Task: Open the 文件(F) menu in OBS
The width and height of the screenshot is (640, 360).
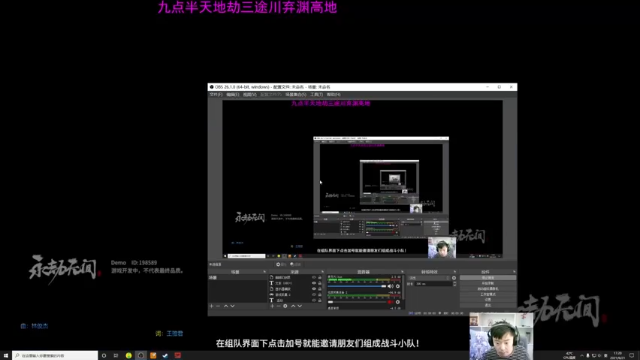Action: [216, 94]
